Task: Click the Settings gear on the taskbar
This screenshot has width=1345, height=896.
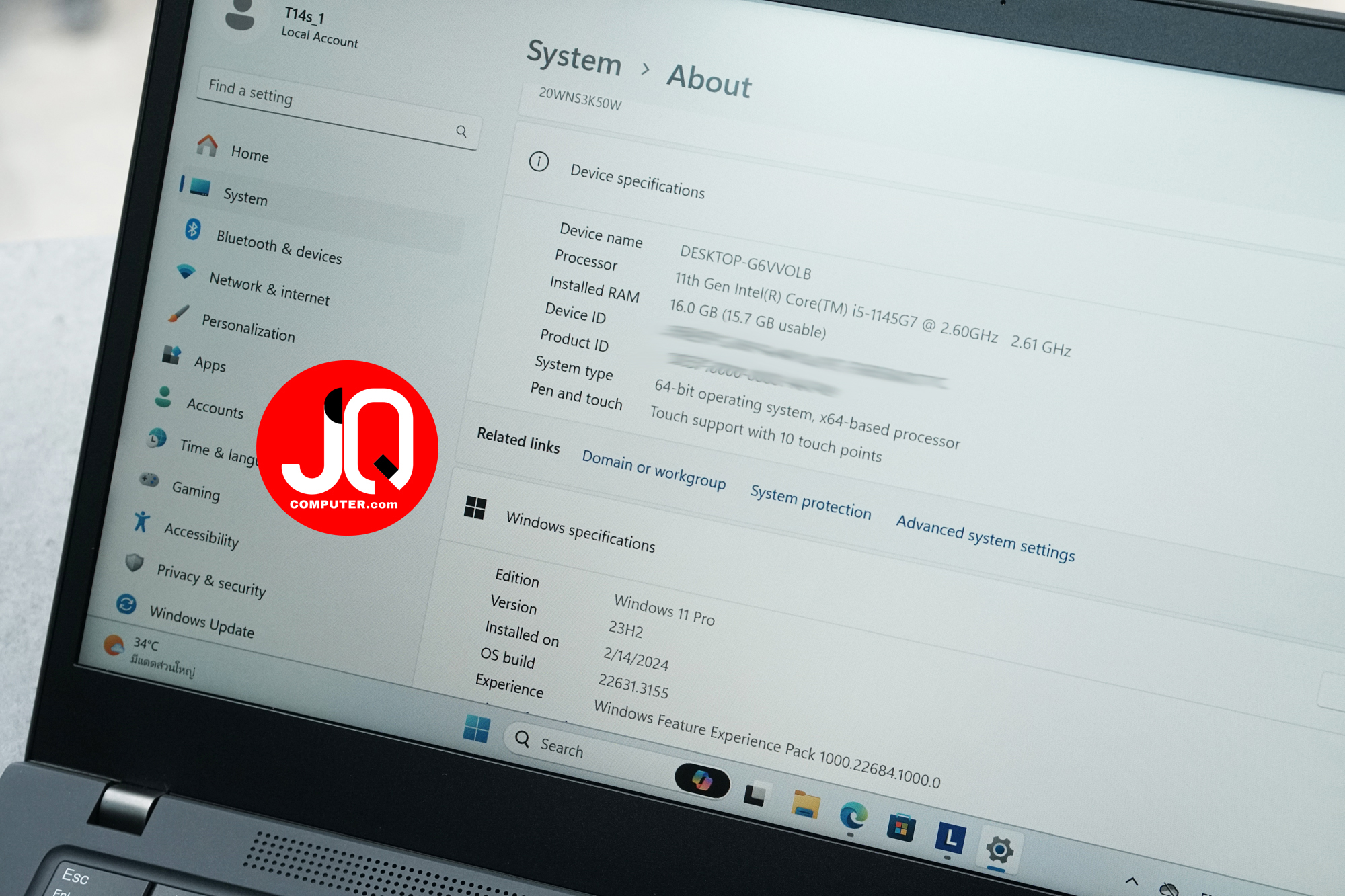Action: [1000, 850]
